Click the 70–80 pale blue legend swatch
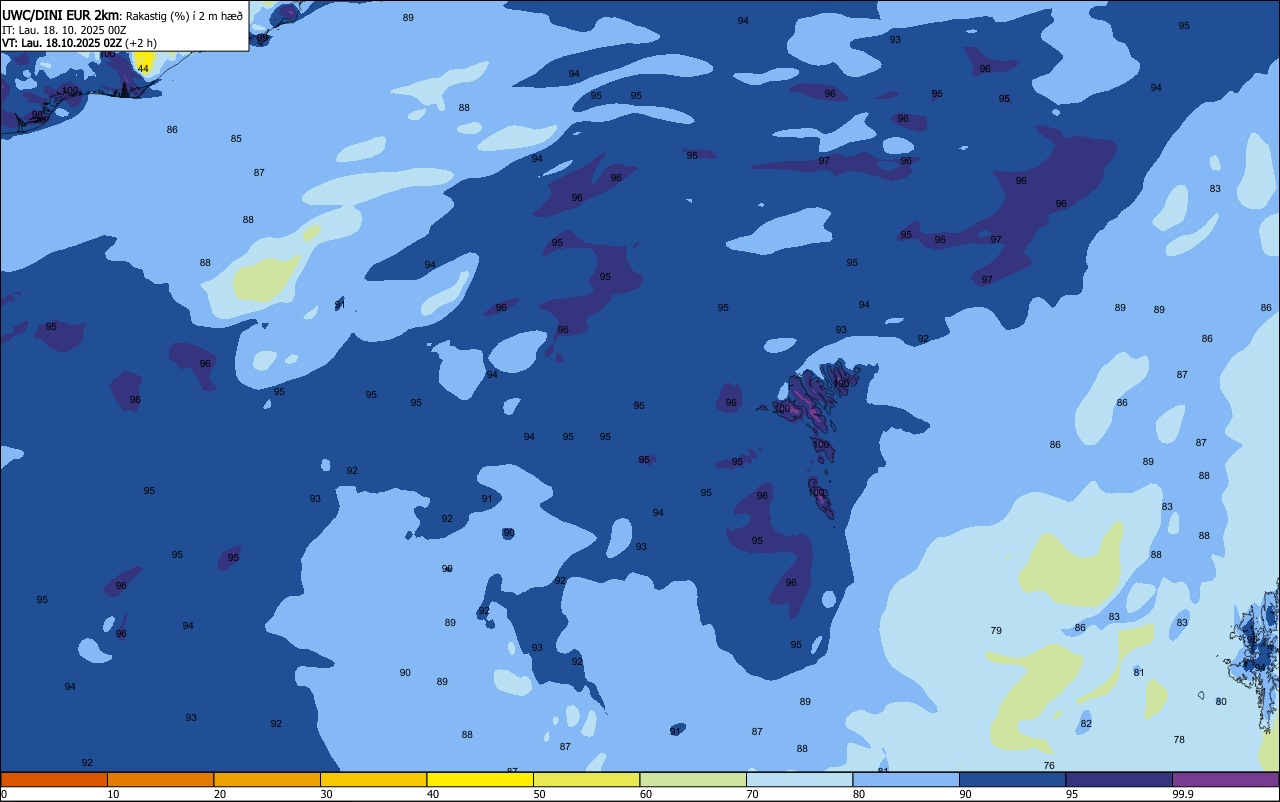The width and height of the screenshot is (1280, 802). coord(799,779)
